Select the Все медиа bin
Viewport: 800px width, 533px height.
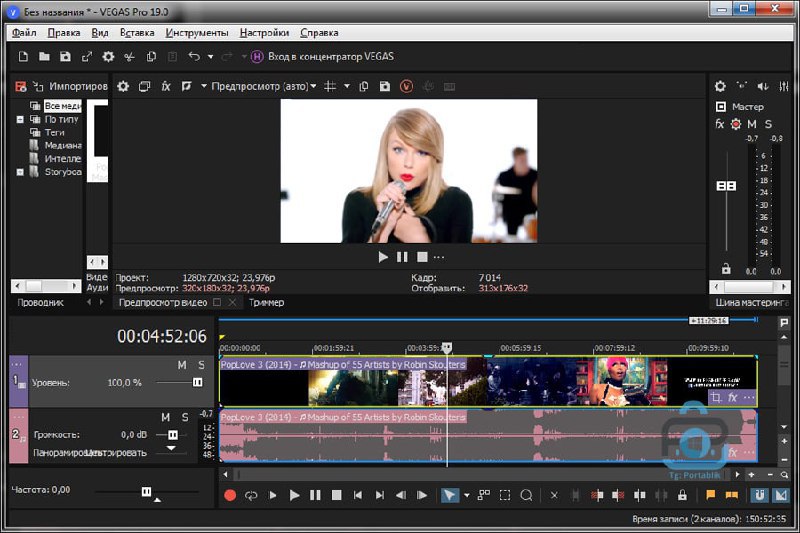[62, 106]
